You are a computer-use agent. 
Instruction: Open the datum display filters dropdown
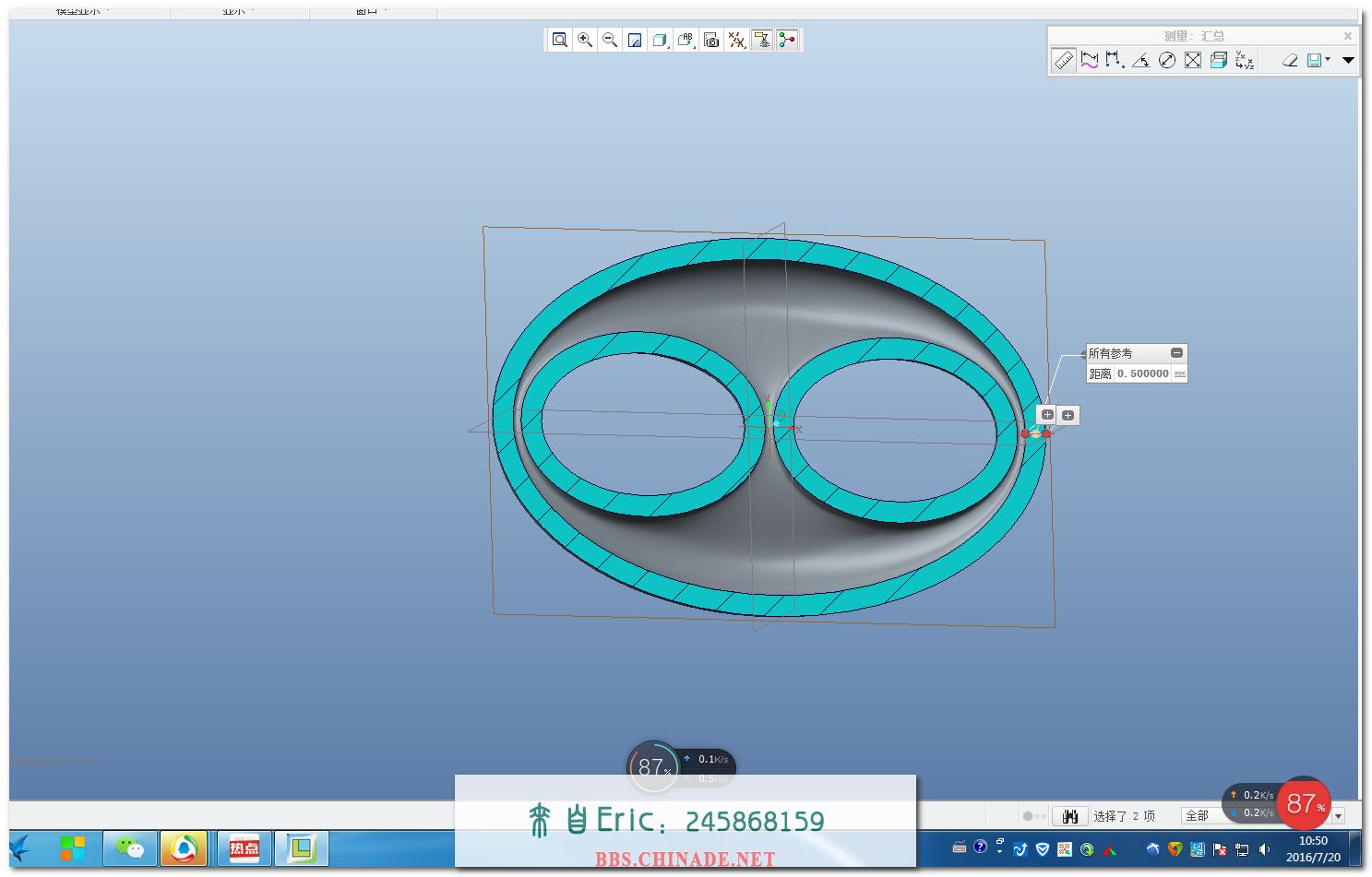coord(736,40)
